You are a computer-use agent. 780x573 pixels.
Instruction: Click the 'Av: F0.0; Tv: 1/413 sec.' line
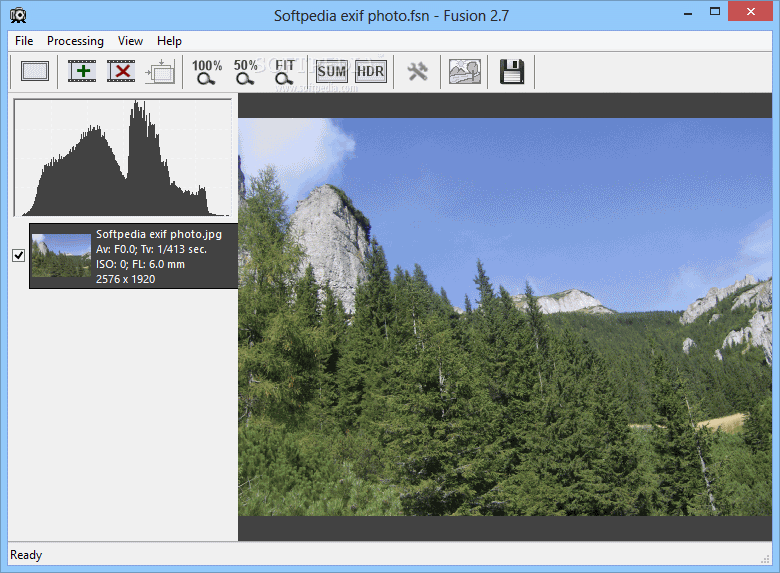click(151, 249)
